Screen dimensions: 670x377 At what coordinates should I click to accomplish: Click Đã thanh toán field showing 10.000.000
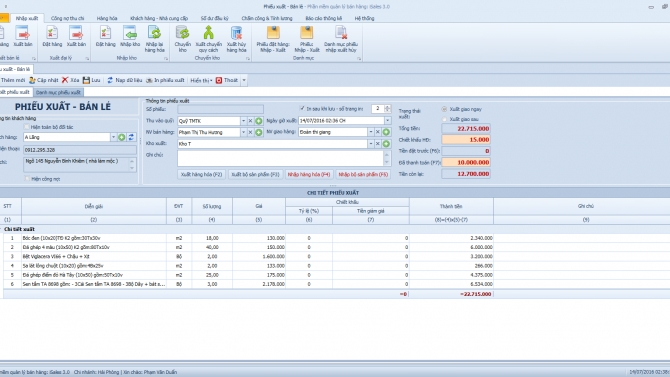click(x=466, y=162)
